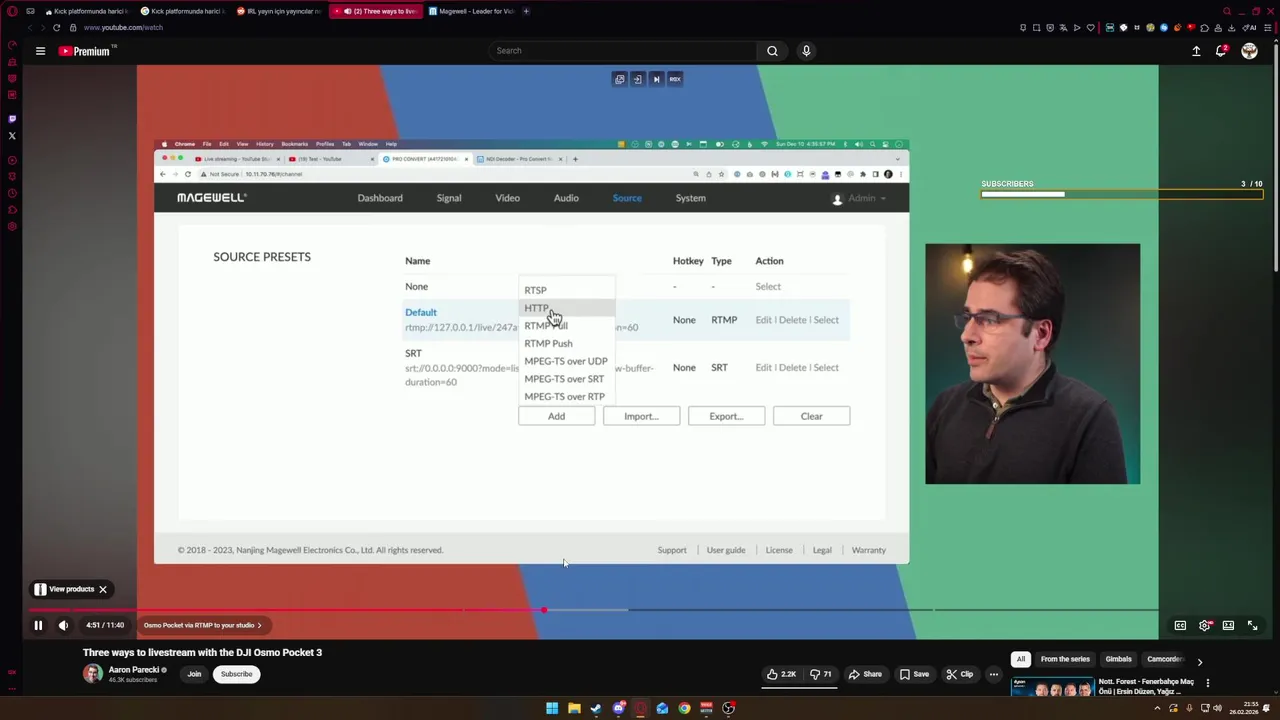Screen dimensions: 1280x720
Task: Click Export... button in Source Presets
Action: point(726,416)
